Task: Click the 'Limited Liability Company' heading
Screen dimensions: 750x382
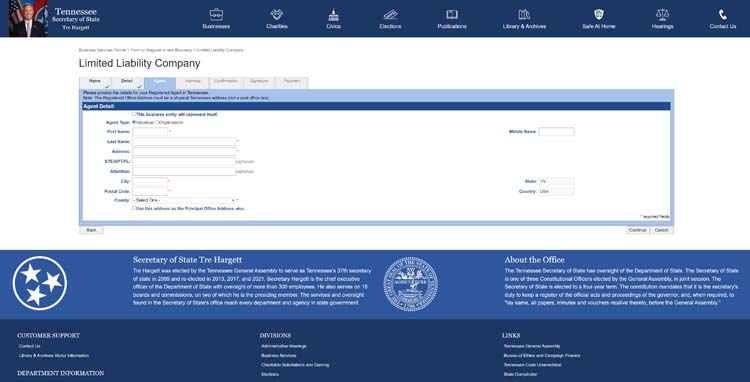Action: [x=139, y=64]
